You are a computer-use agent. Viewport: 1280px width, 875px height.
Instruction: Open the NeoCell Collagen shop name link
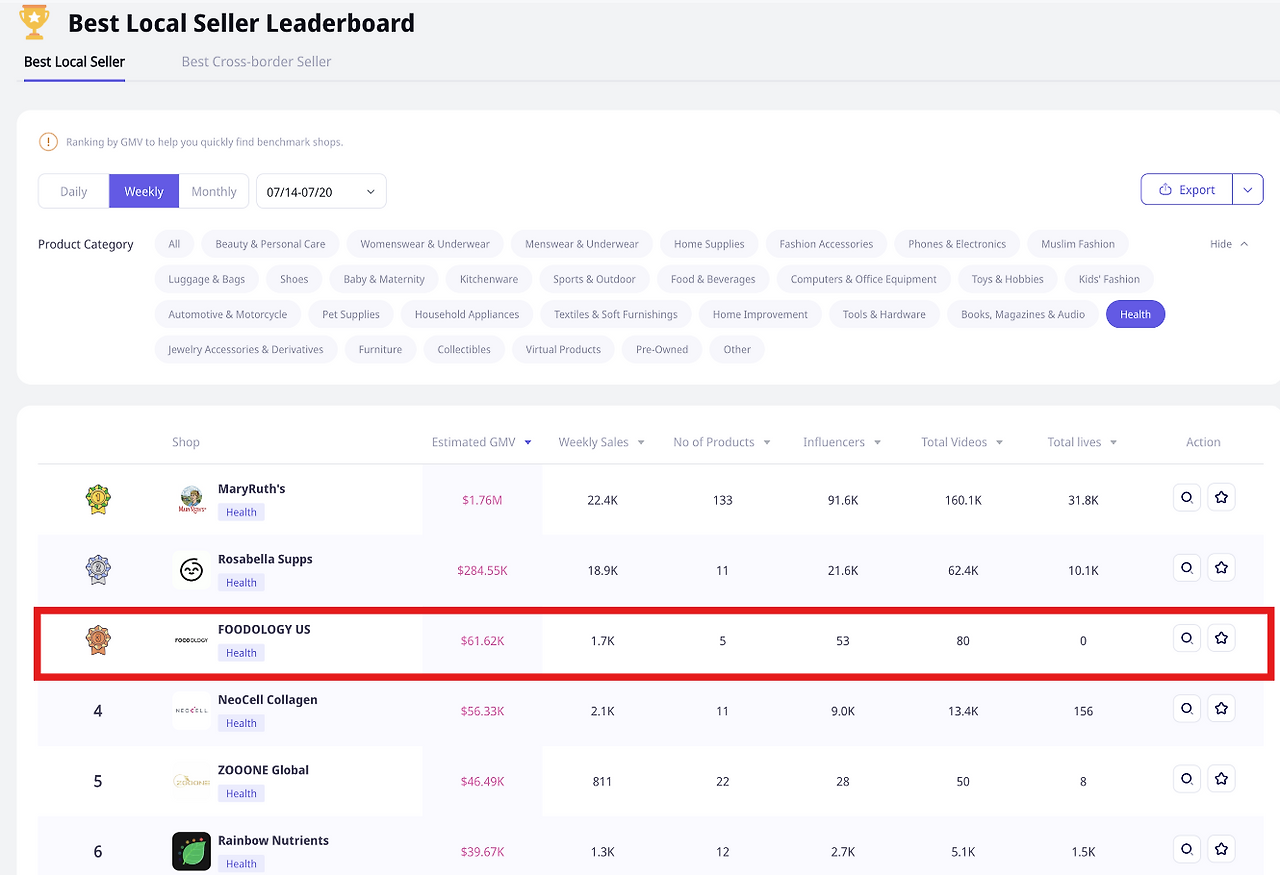pyautogui.click(x=268, y=700)
